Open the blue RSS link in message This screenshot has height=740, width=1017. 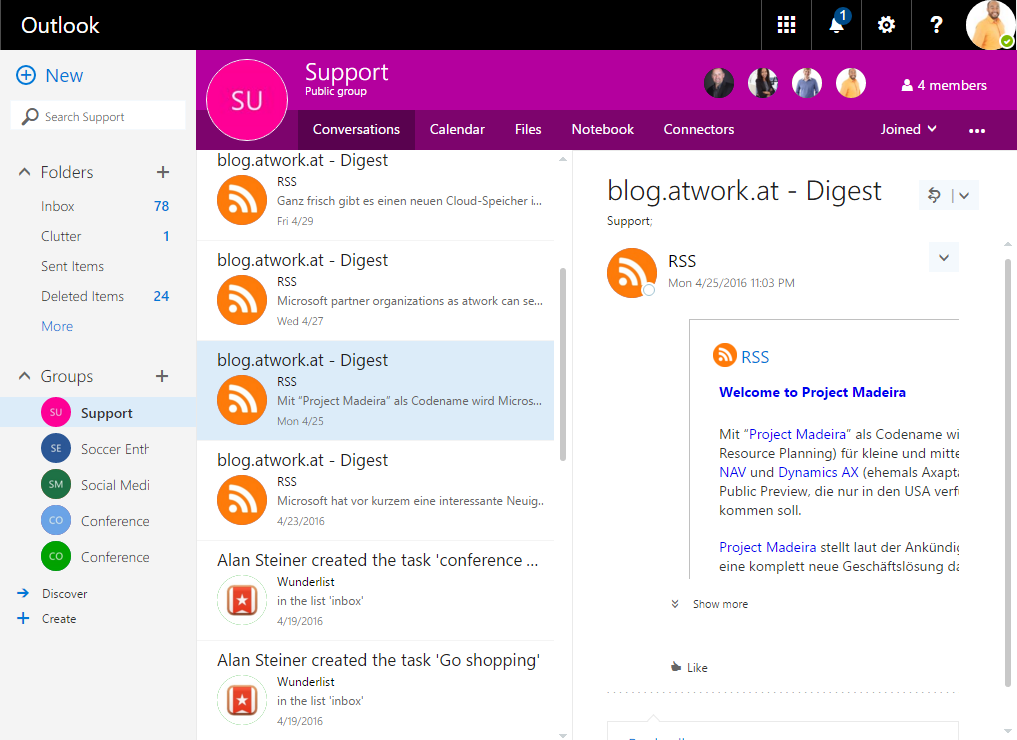click(755, 357)
